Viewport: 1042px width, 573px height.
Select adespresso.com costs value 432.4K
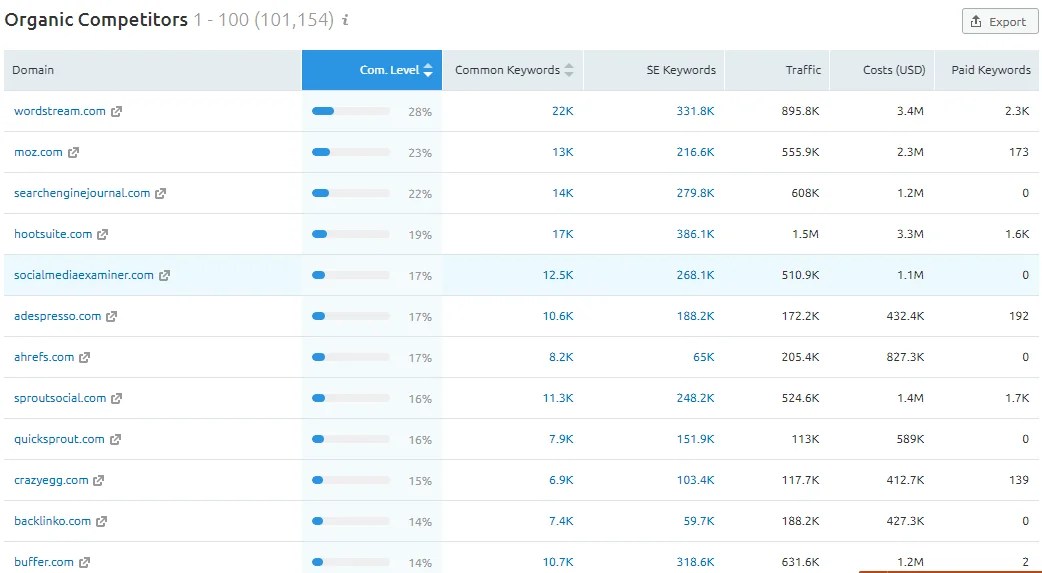coord(905,316)
